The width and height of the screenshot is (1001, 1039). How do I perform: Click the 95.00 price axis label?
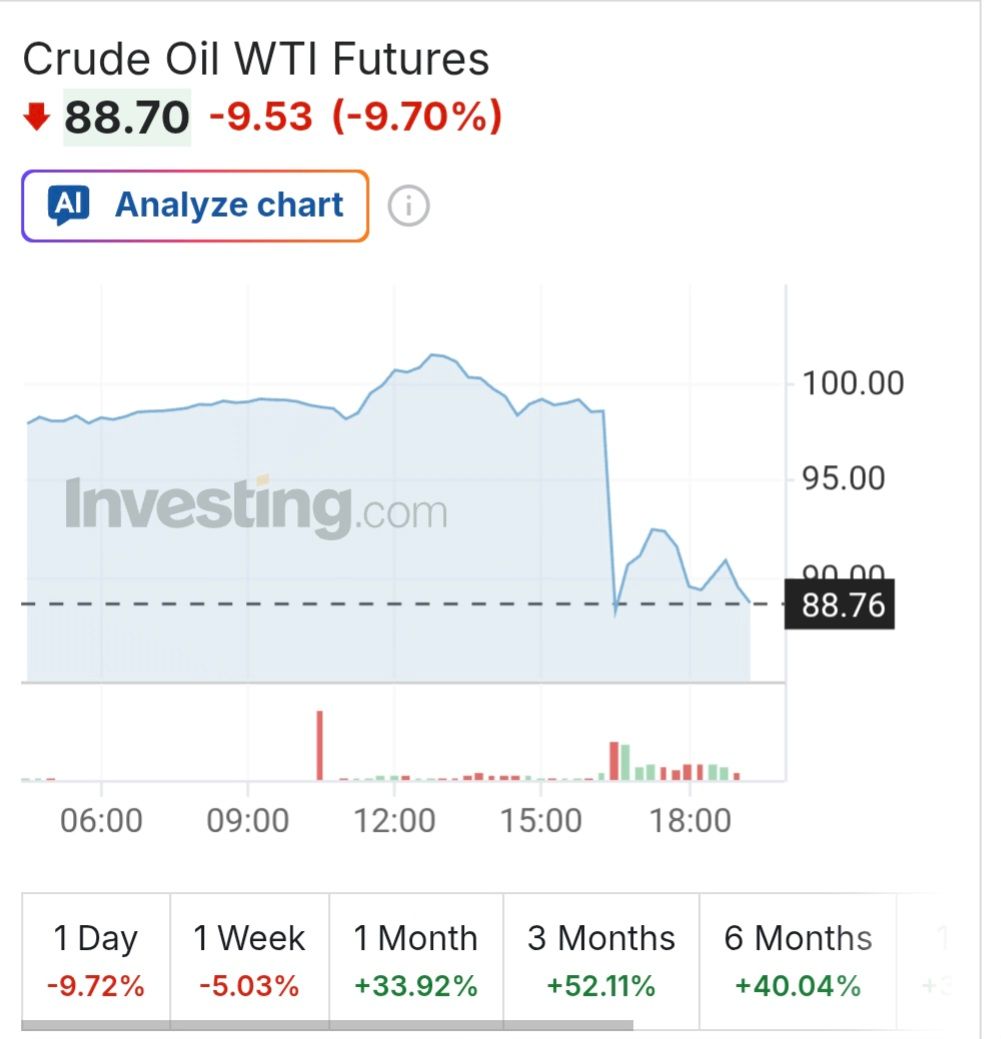843,478
